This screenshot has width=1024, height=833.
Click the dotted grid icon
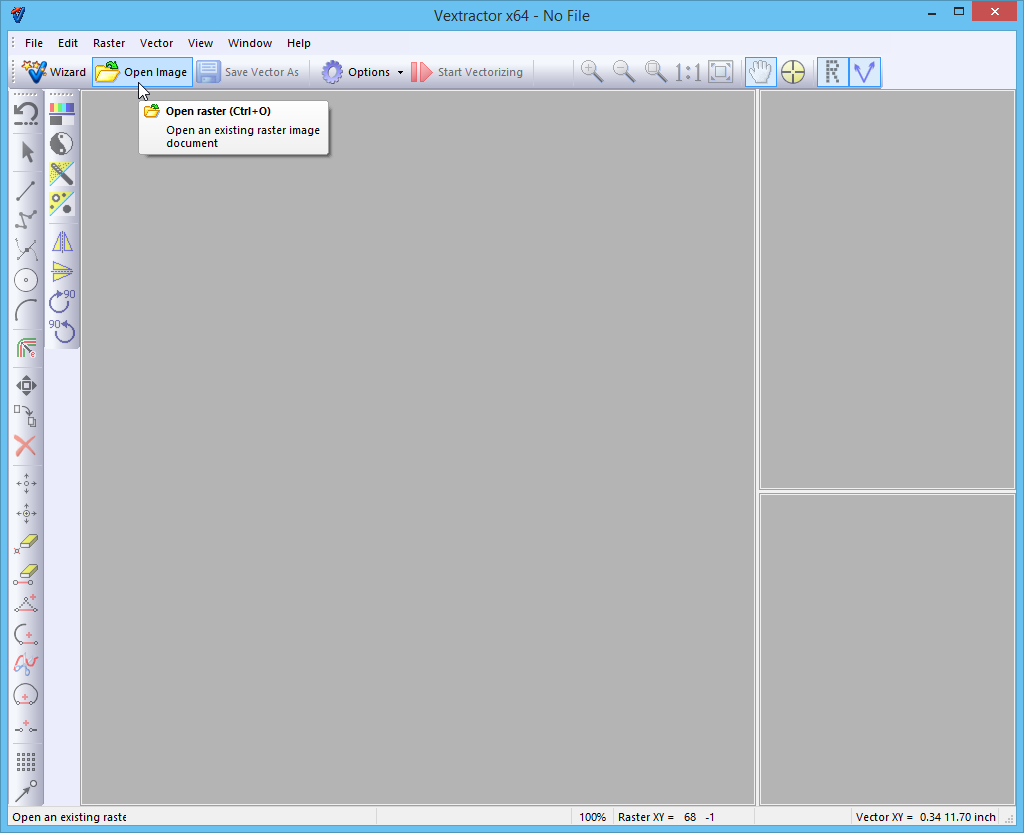click(27, 762)
